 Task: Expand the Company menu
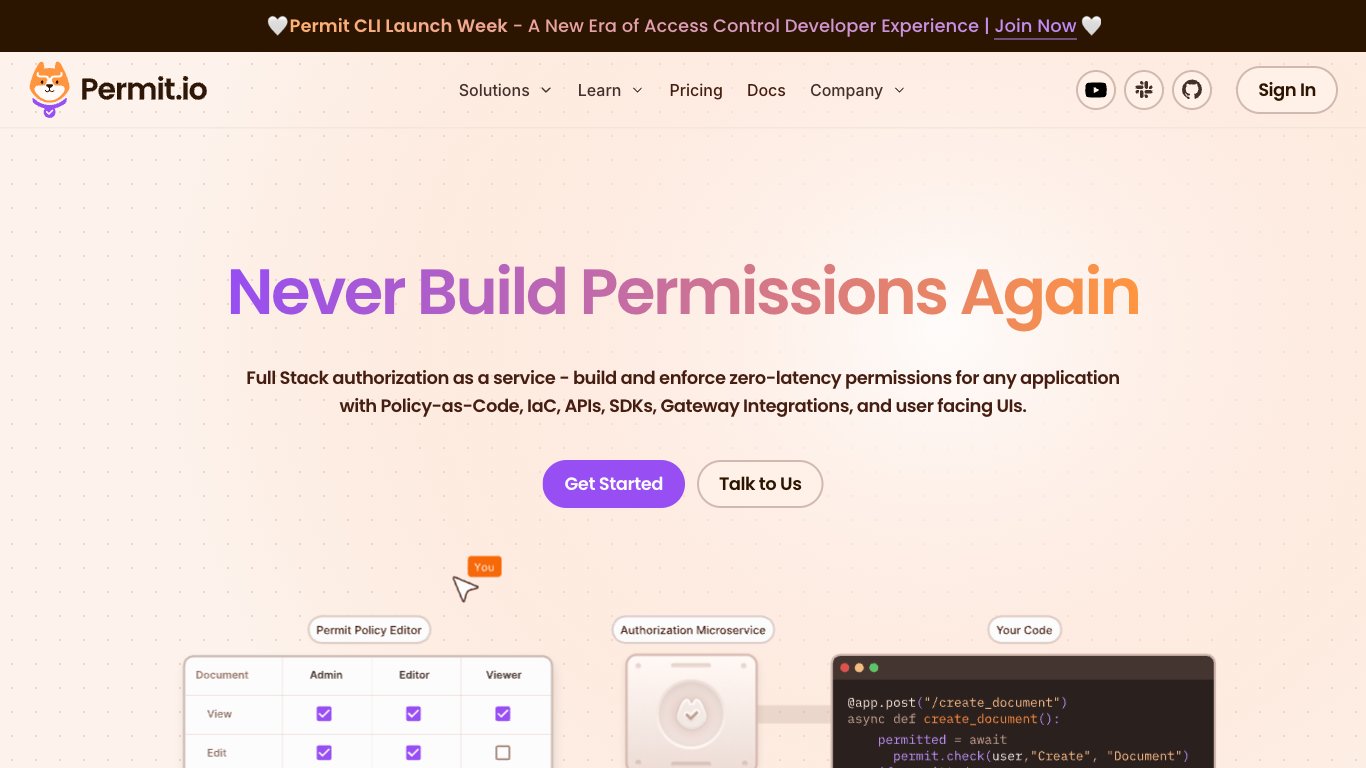pos(857,90)
